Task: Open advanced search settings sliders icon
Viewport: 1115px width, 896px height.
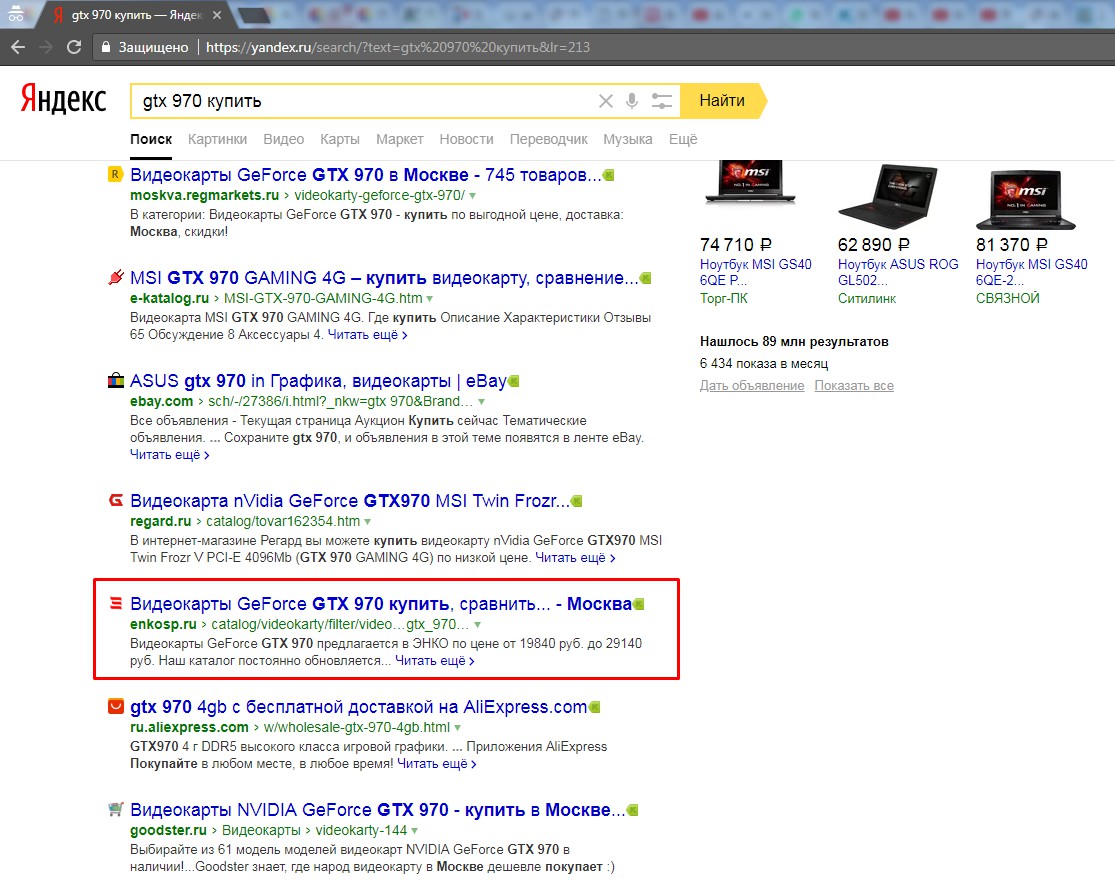Action: tap(661, 101)
